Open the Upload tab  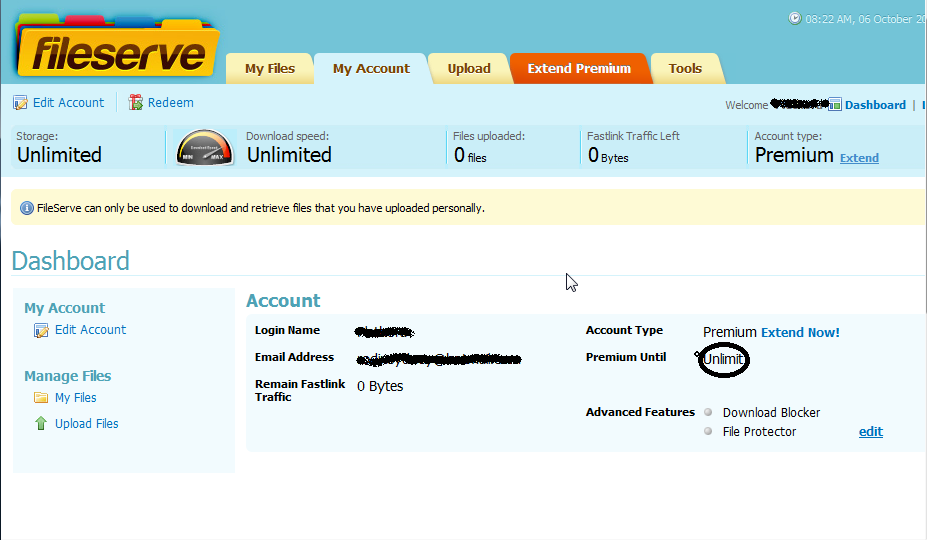pyautogui.click(x=469, y=69)
